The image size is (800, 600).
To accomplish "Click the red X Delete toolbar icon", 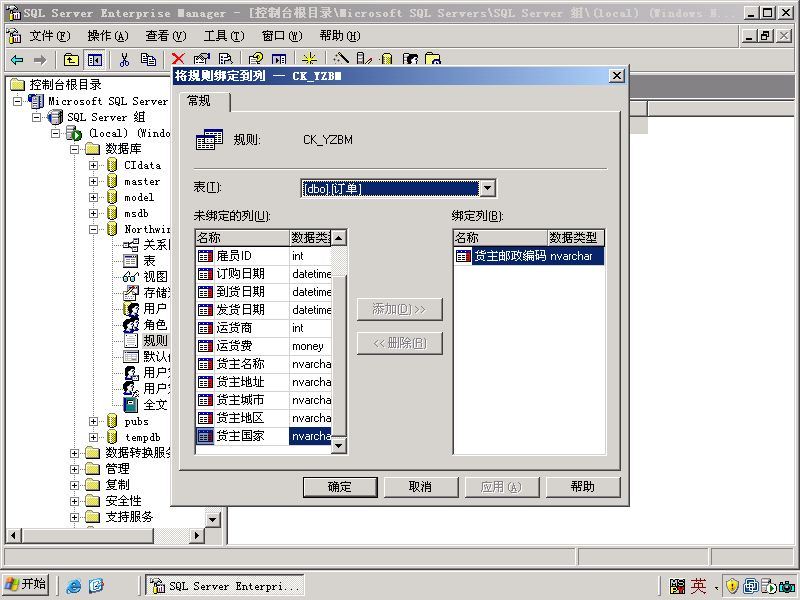I will point(178,59).
